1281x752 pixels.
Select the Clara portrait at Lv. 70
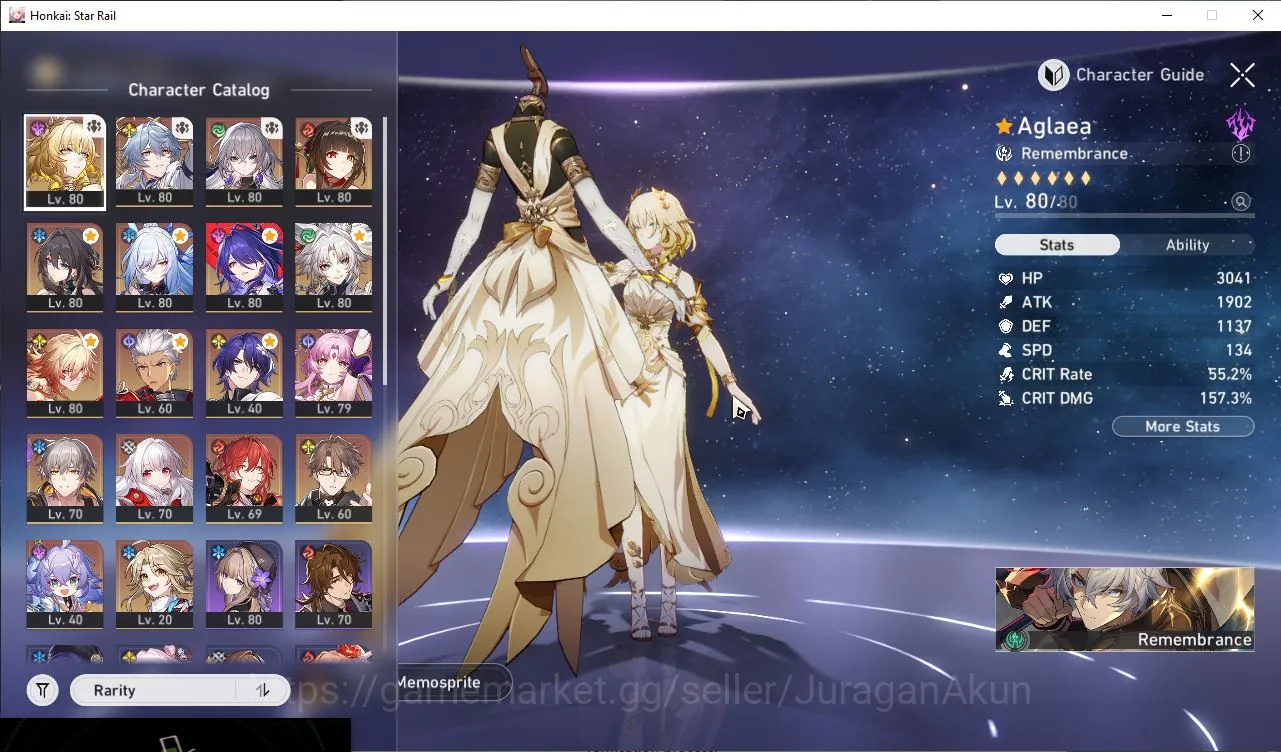(155, 478)
